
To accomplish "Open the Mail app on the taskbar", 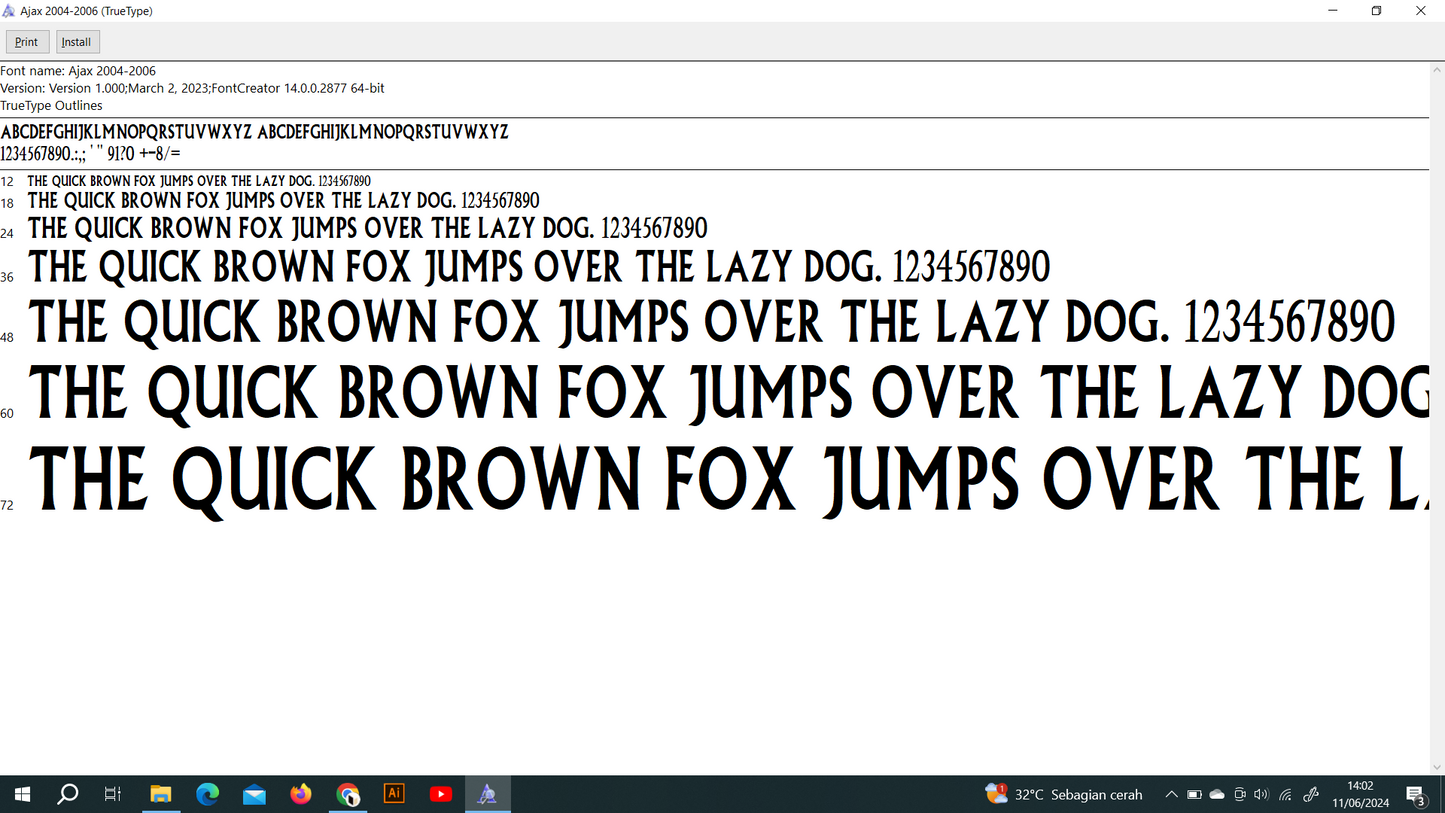I will [254, 794].
